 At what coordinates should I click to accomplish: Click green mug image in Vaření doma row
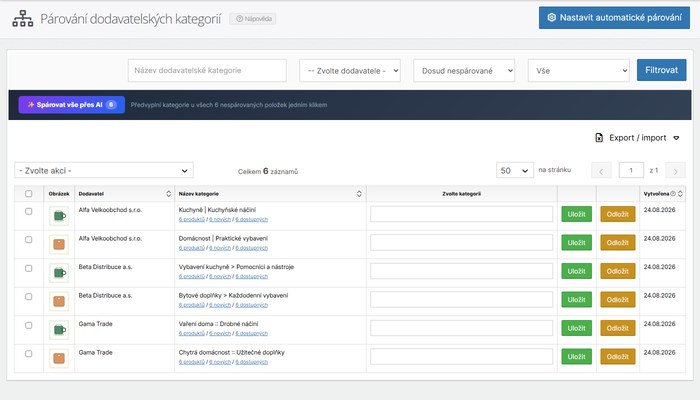point(59,330)
